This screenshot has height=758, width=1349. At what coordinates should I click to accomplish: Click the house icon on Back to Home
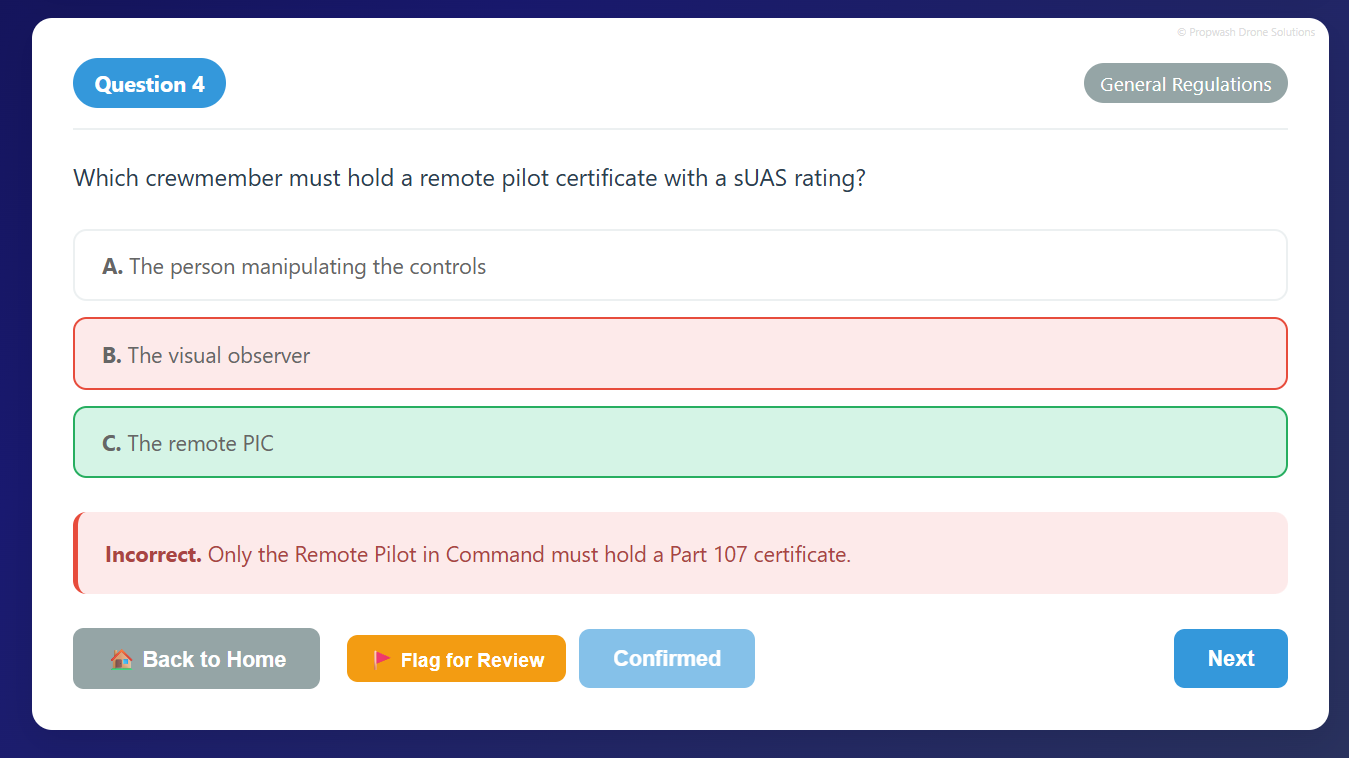click(121, 659)
